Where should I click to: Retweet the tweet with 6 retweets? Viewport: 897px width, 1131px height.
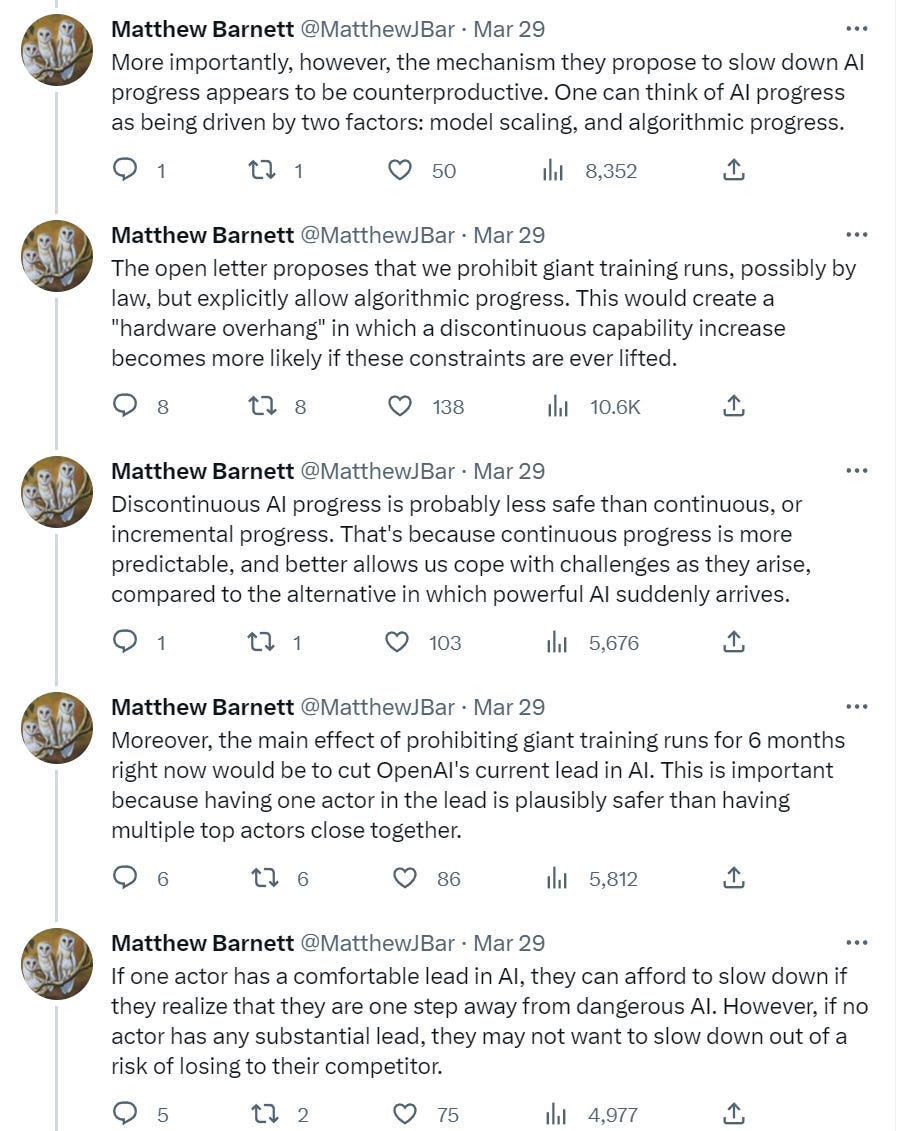coord(265,878)
